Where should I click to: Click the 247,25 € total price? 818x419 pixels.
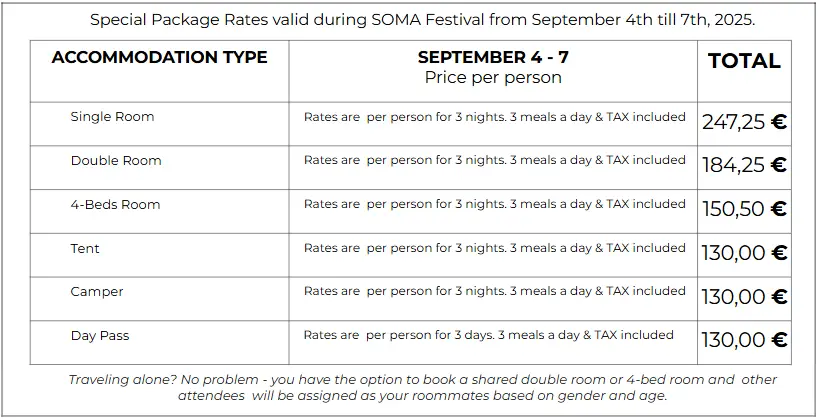744,122
